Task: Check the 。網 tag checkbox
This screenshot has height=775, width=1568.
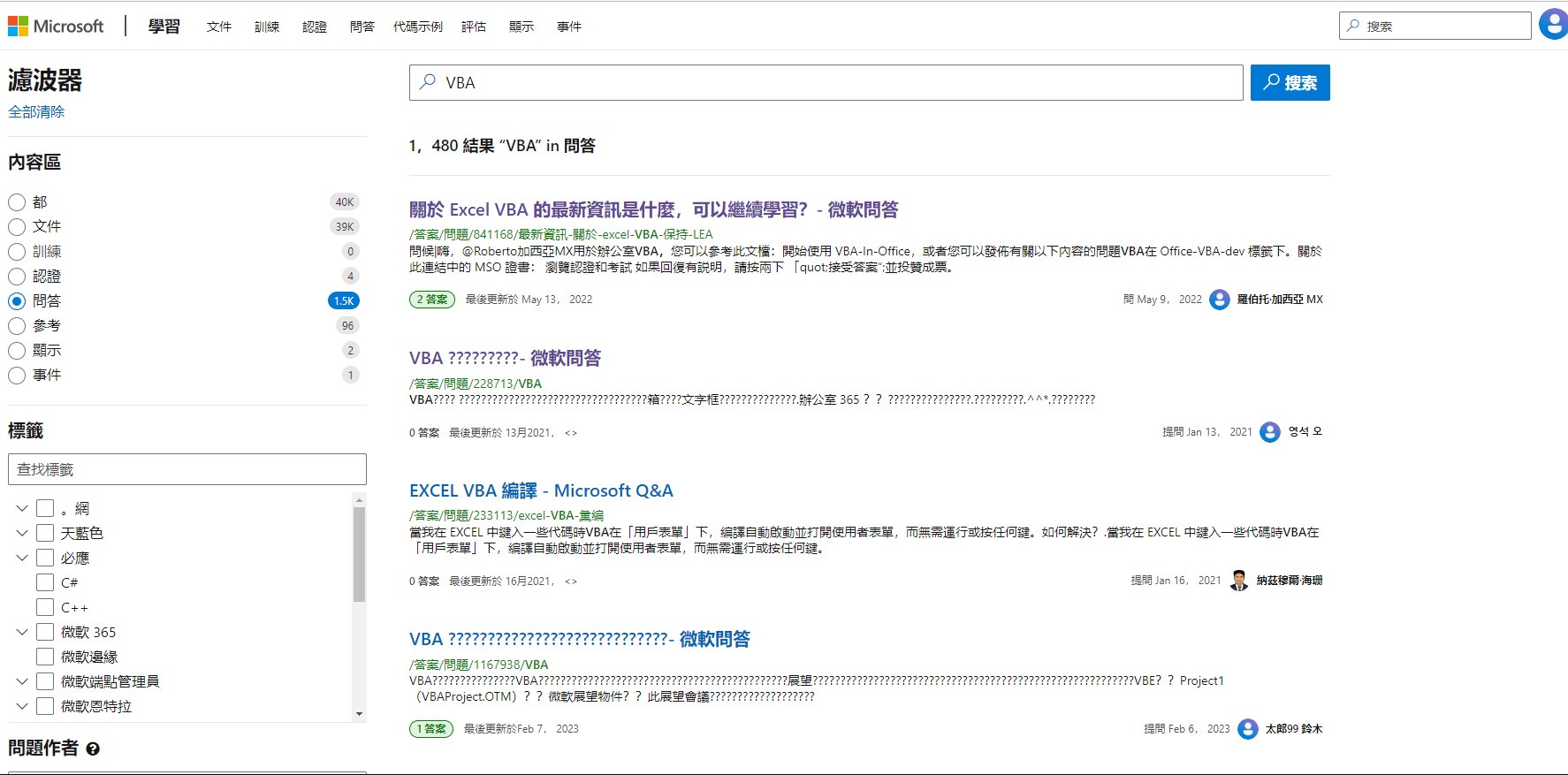Action: (45, 508)
